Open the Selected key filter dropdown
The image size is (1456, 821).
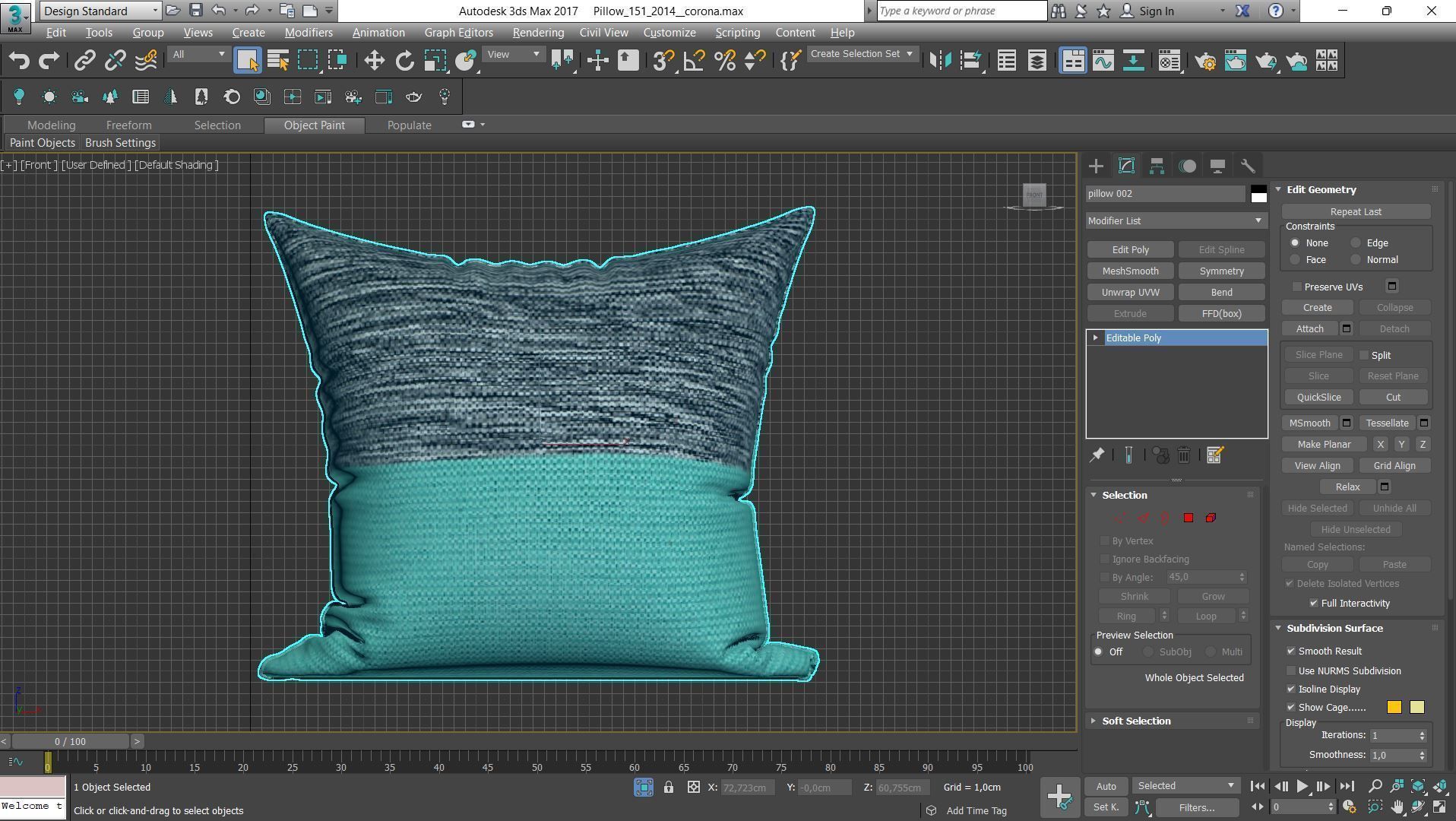click(1185, 786)
